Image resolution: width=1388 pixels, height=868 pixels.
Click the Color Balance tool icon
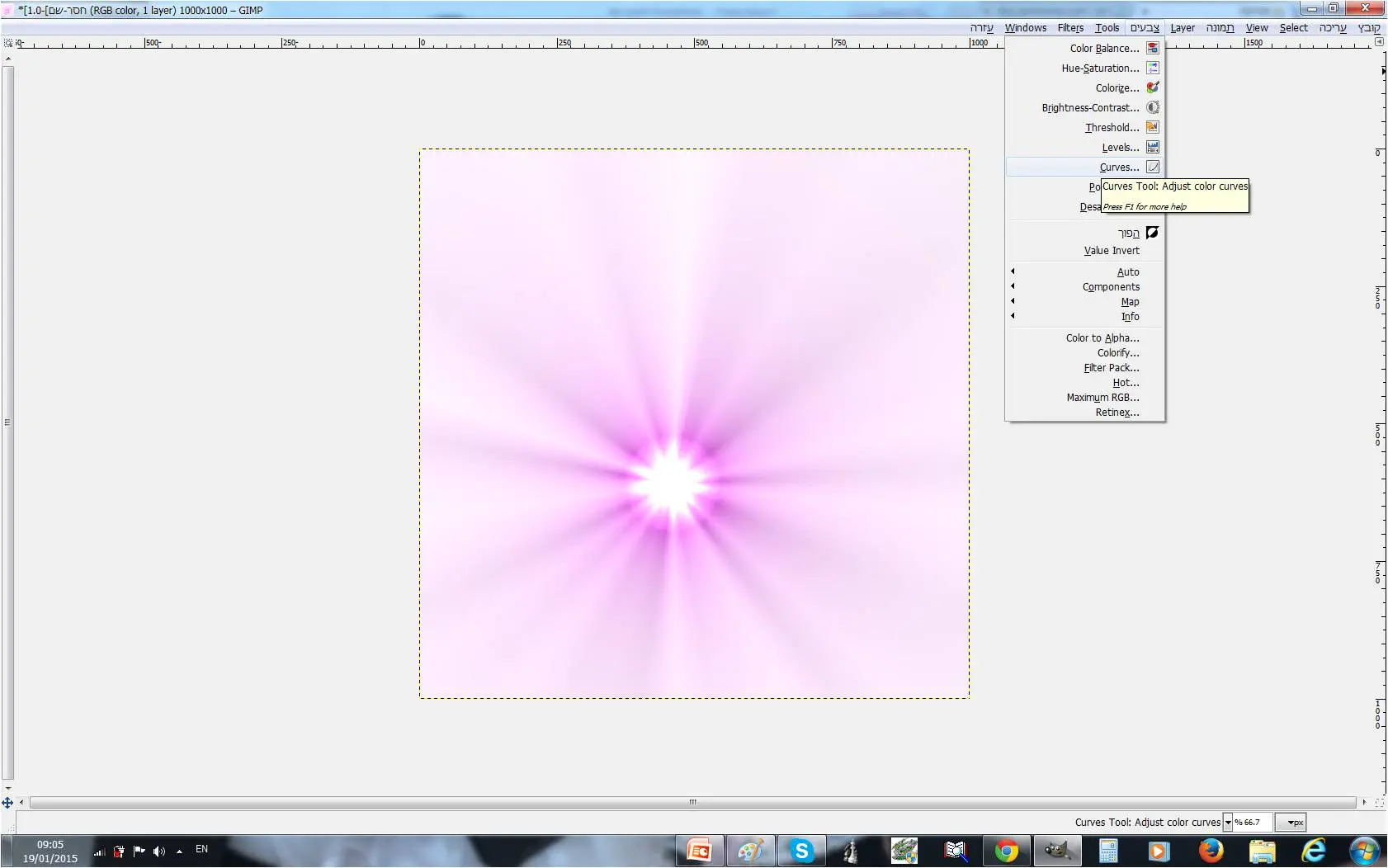[x=1152, y=48]
